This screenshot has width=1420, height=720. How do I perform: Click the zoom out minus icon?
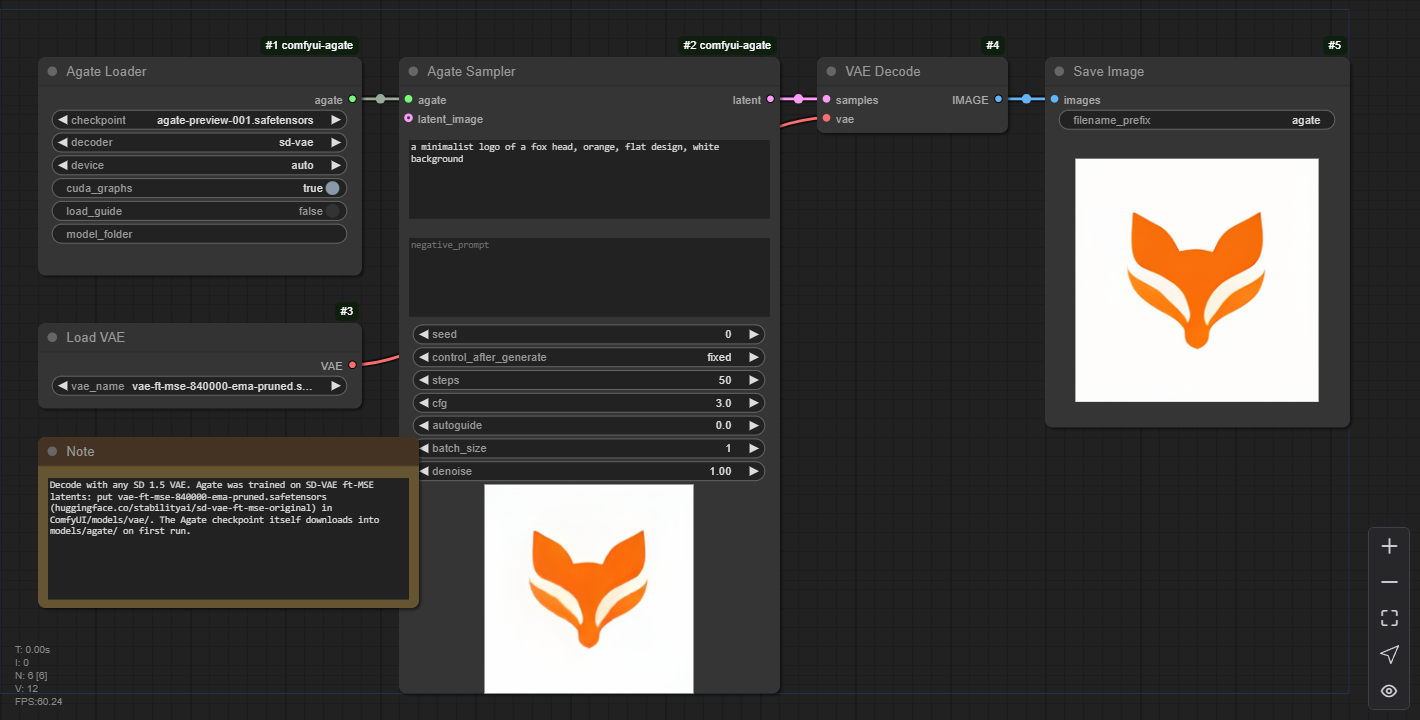pos(1389,582)
